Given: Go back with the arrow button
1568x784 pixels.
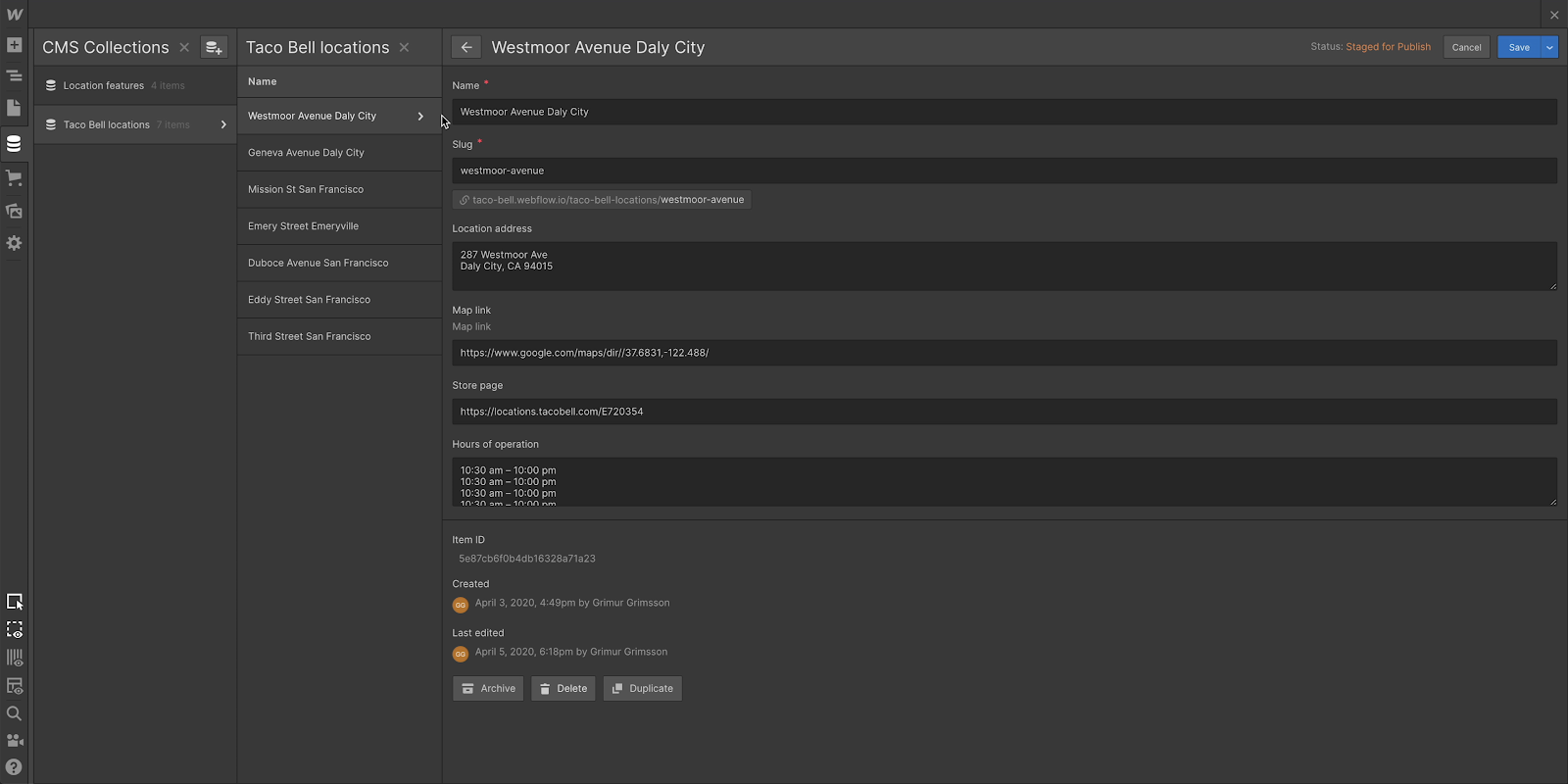Looking at the screenshot, I should [466, 47].
